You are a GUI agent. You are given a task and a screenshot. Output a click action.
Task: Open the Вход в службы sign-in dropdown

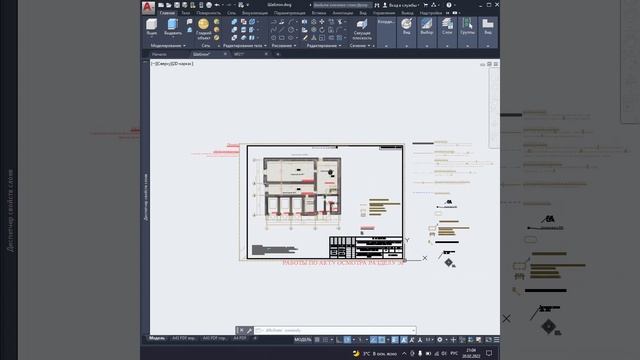point(401,5)
